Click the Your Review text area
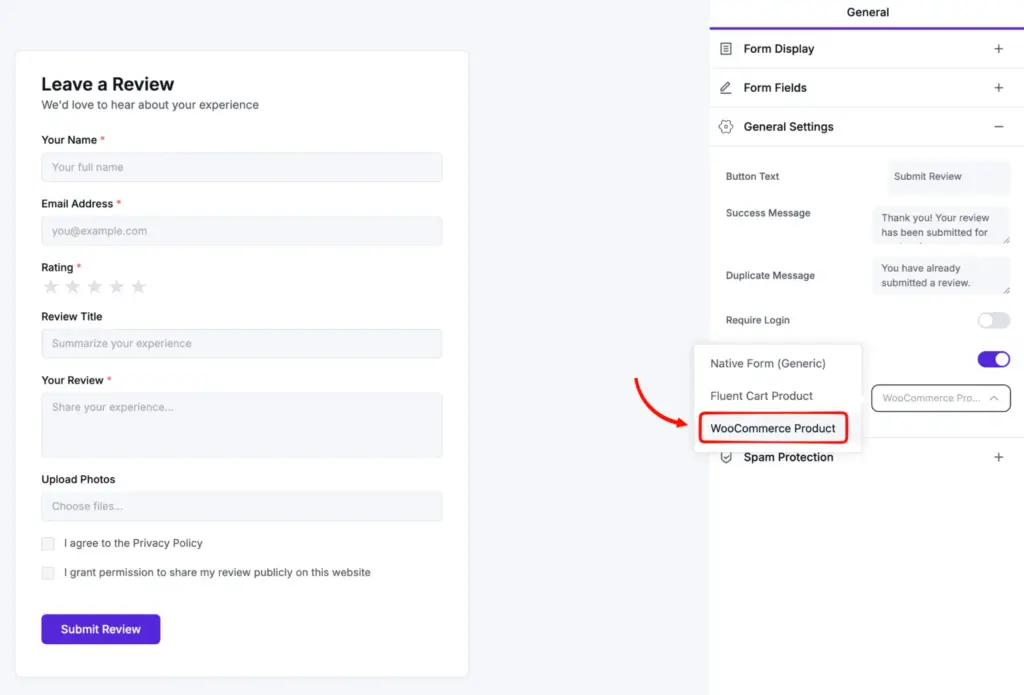 point(242,425)
